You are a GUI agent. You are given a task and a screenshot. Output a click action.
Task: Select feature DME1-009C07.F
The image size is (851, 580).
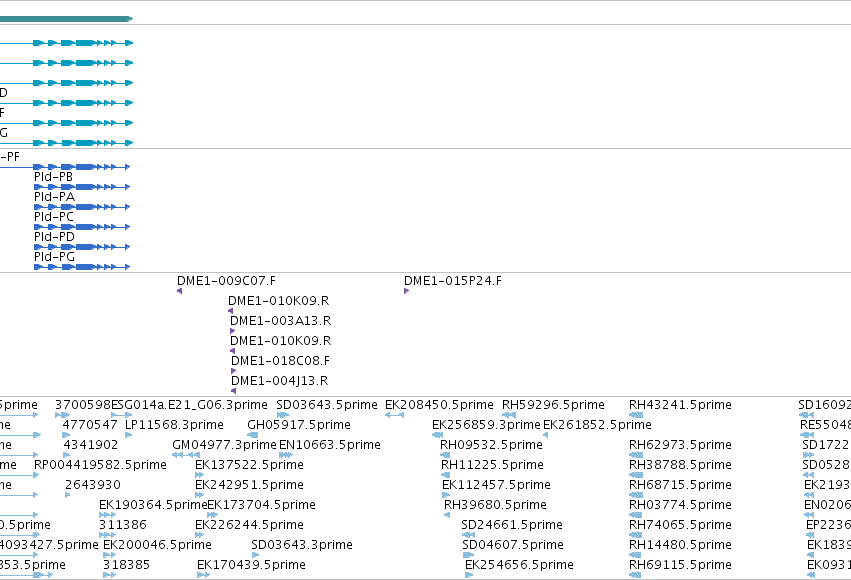pyautogui.click(x=226, y=281)
